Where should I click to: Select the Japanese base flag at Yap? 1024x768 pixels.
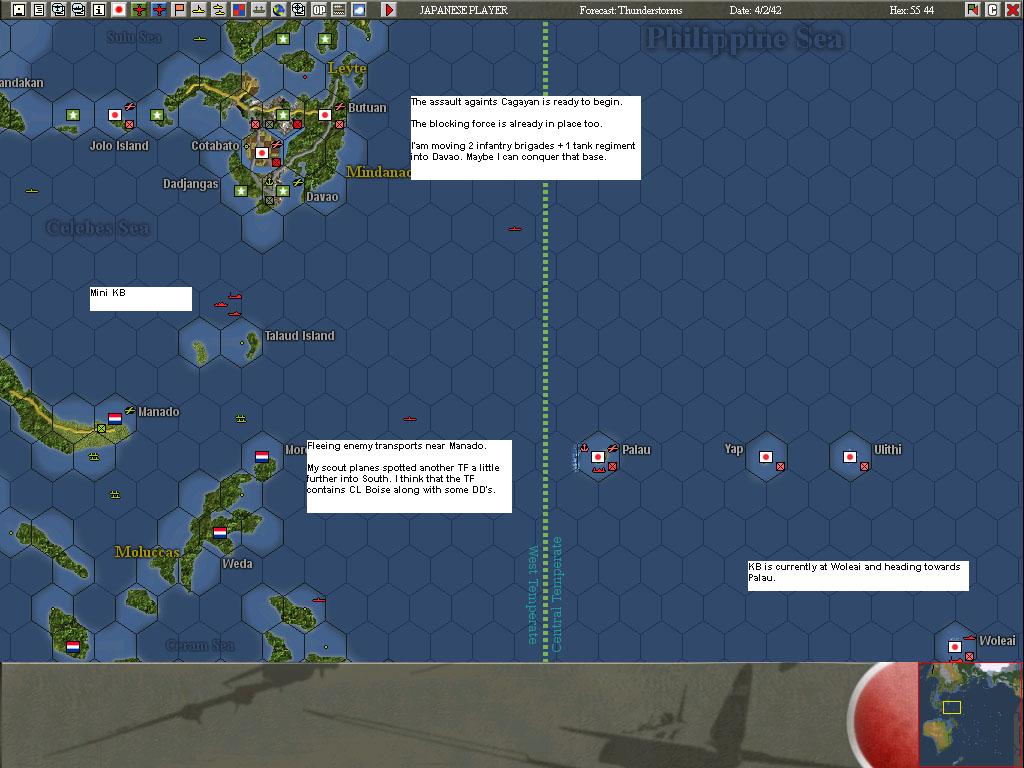766,457
